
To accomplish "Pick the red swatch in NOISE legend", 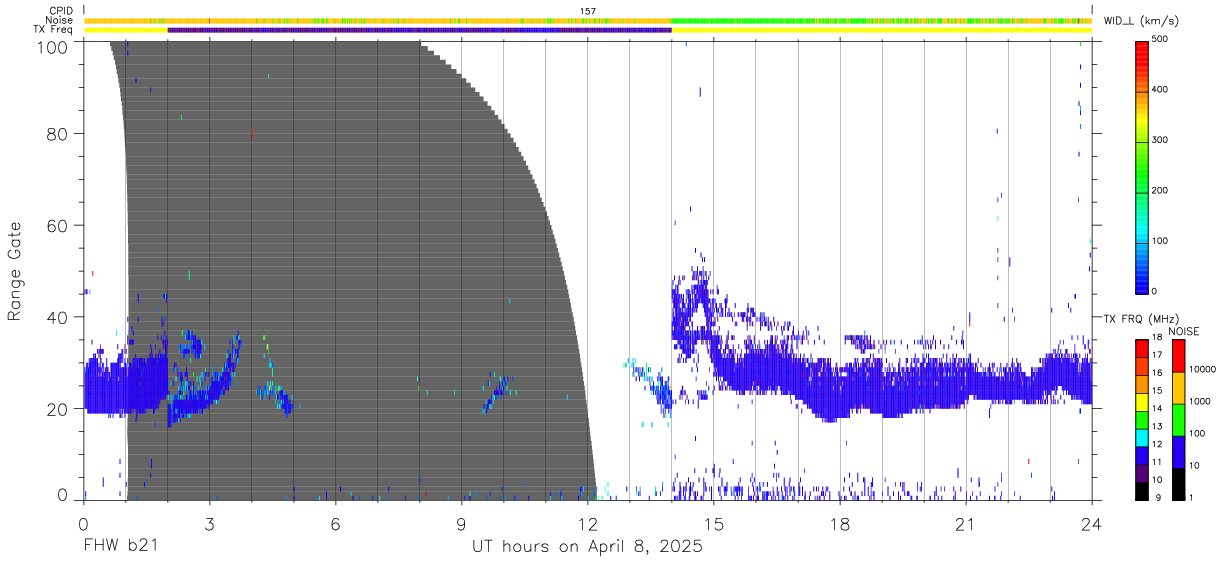I will [1178, 356].
